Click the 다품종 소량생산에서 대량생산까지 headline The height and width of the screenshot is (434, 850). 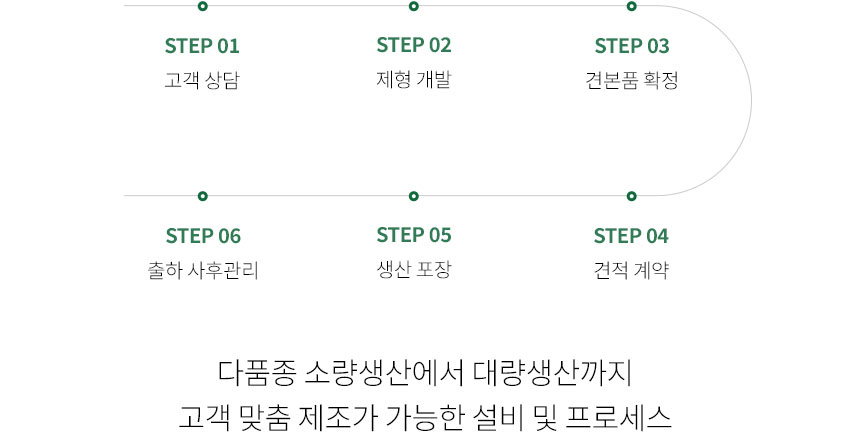(x=425, y=373)
